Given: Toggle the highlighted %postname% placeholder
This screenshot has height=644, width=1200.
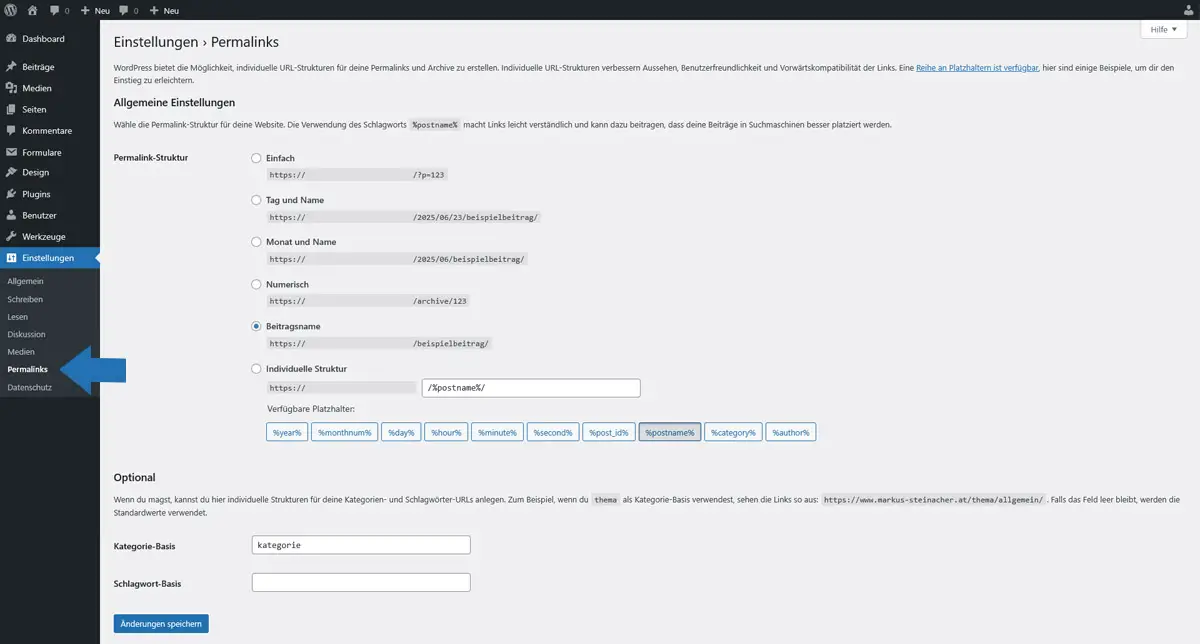Looking at the screenshot, I should 670,432.
